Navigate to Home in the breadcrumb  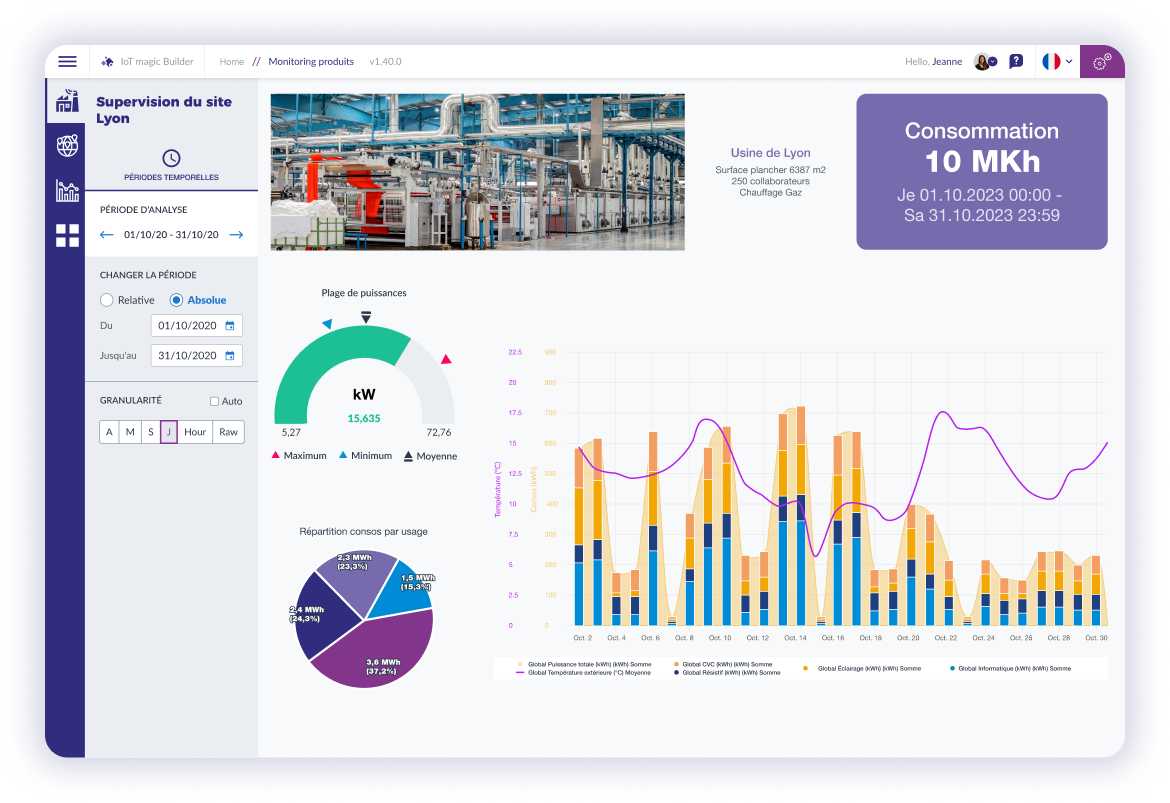point(231,61)
